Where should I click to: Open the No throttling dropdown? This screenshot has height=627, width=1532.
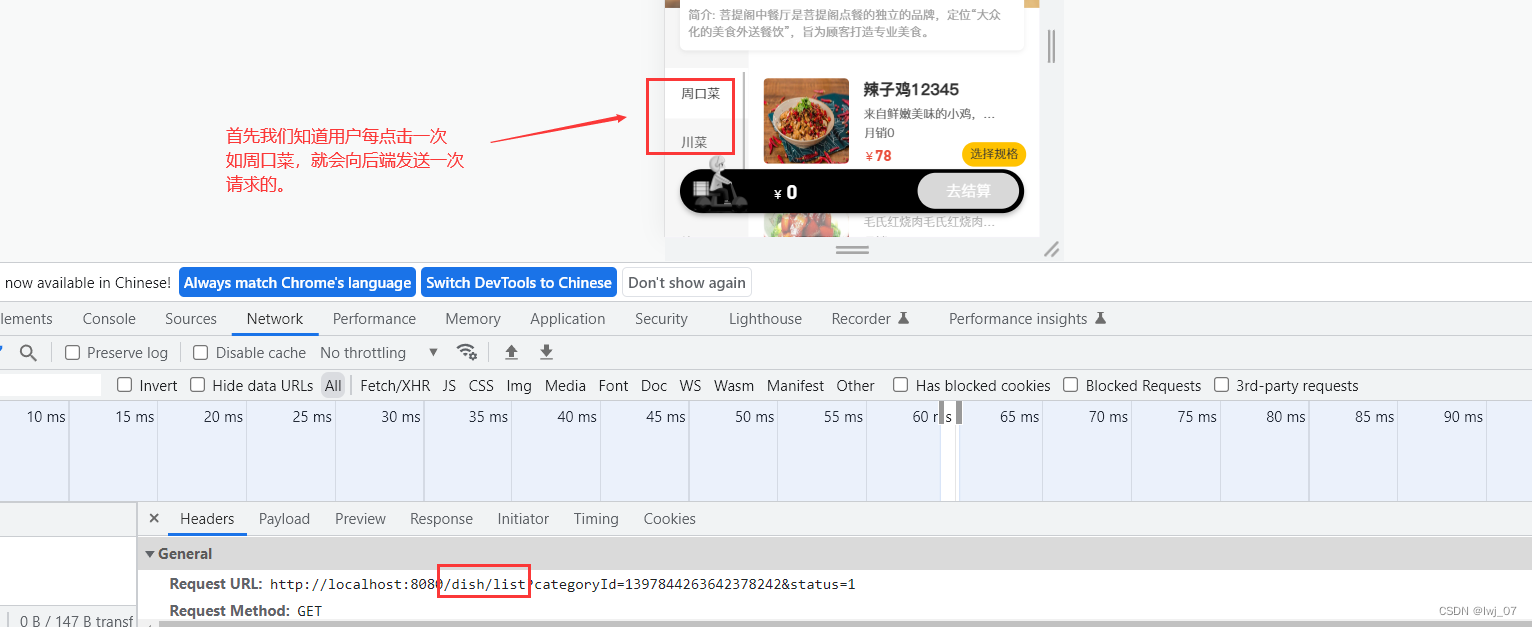(x=379, y=352)
